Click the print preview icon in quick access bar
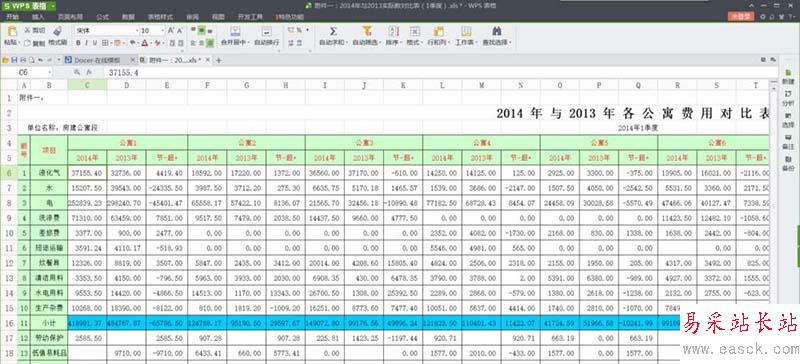 pos(32,60)
